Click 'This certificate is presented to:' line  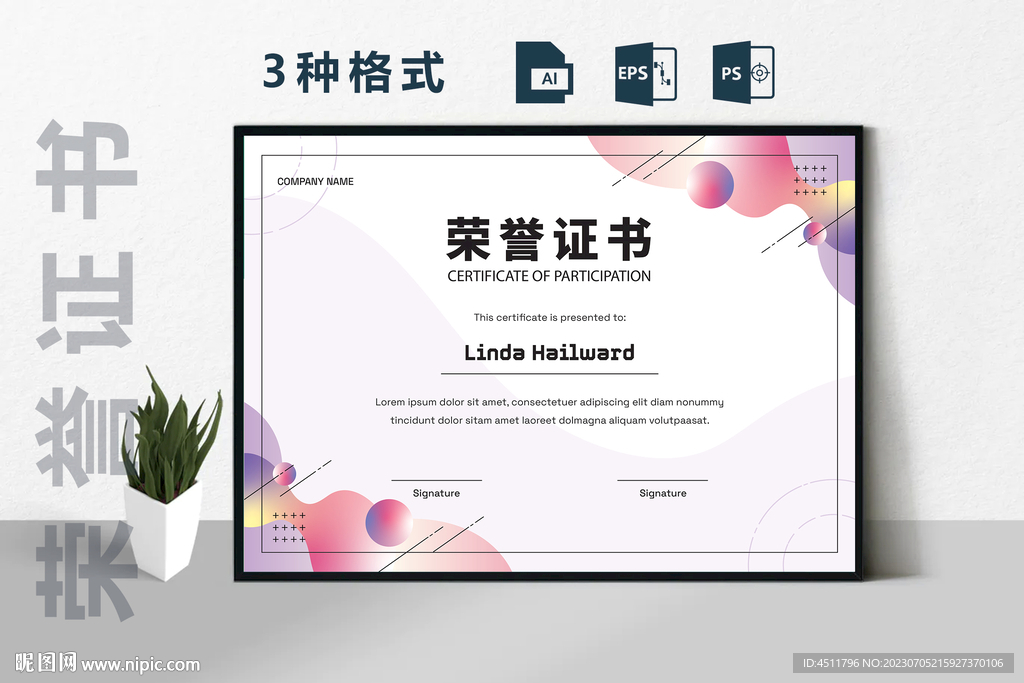550,317
